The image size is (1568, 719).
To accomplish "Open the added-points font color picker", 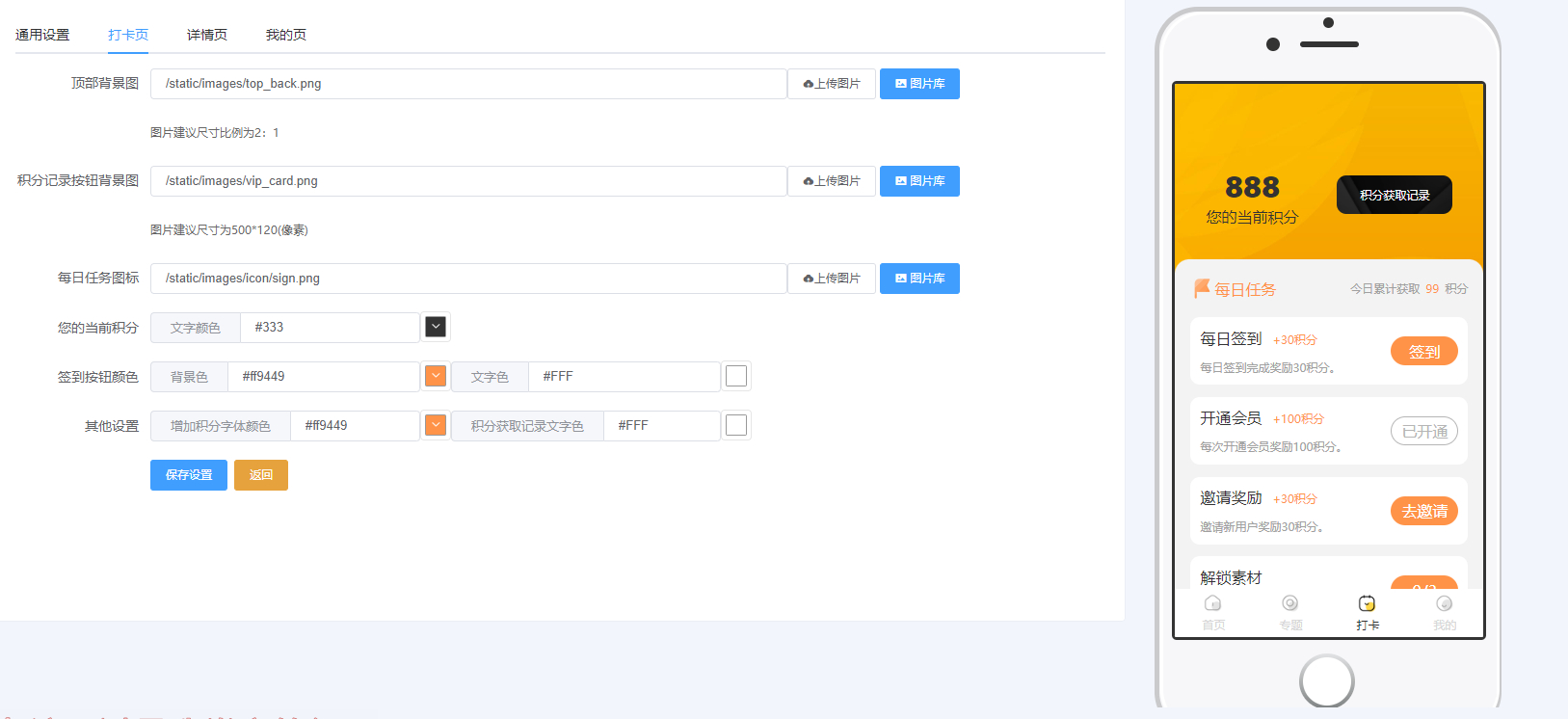I will coord(437,426).
